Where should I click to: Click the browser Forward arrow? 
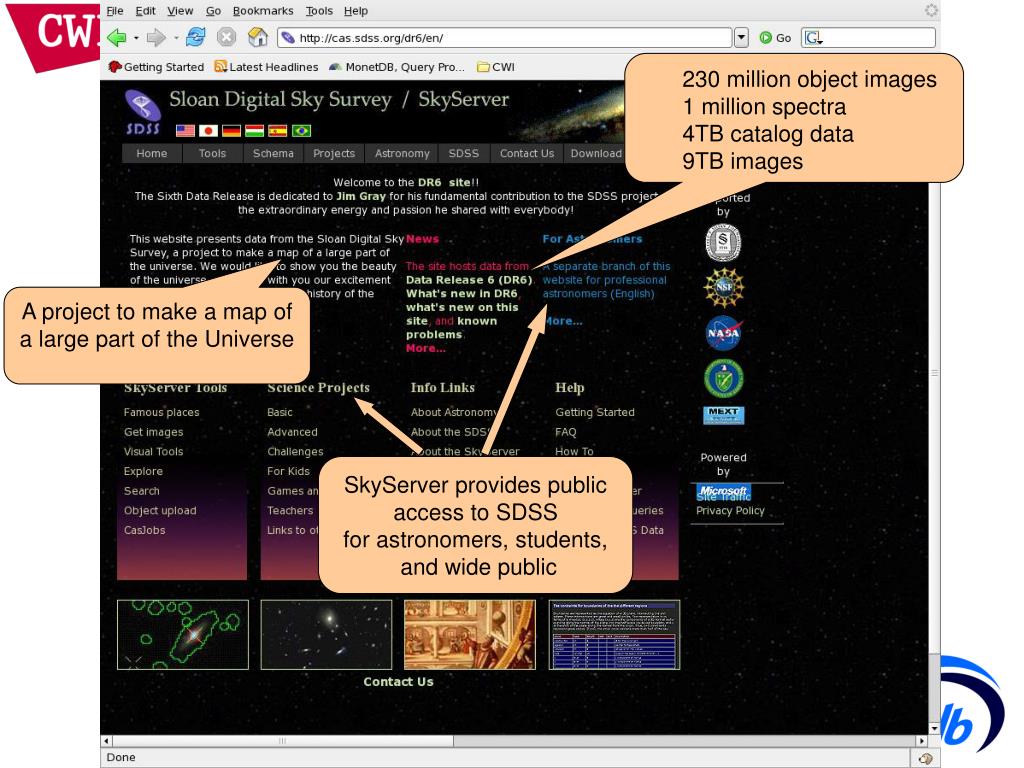coord(156,38)
